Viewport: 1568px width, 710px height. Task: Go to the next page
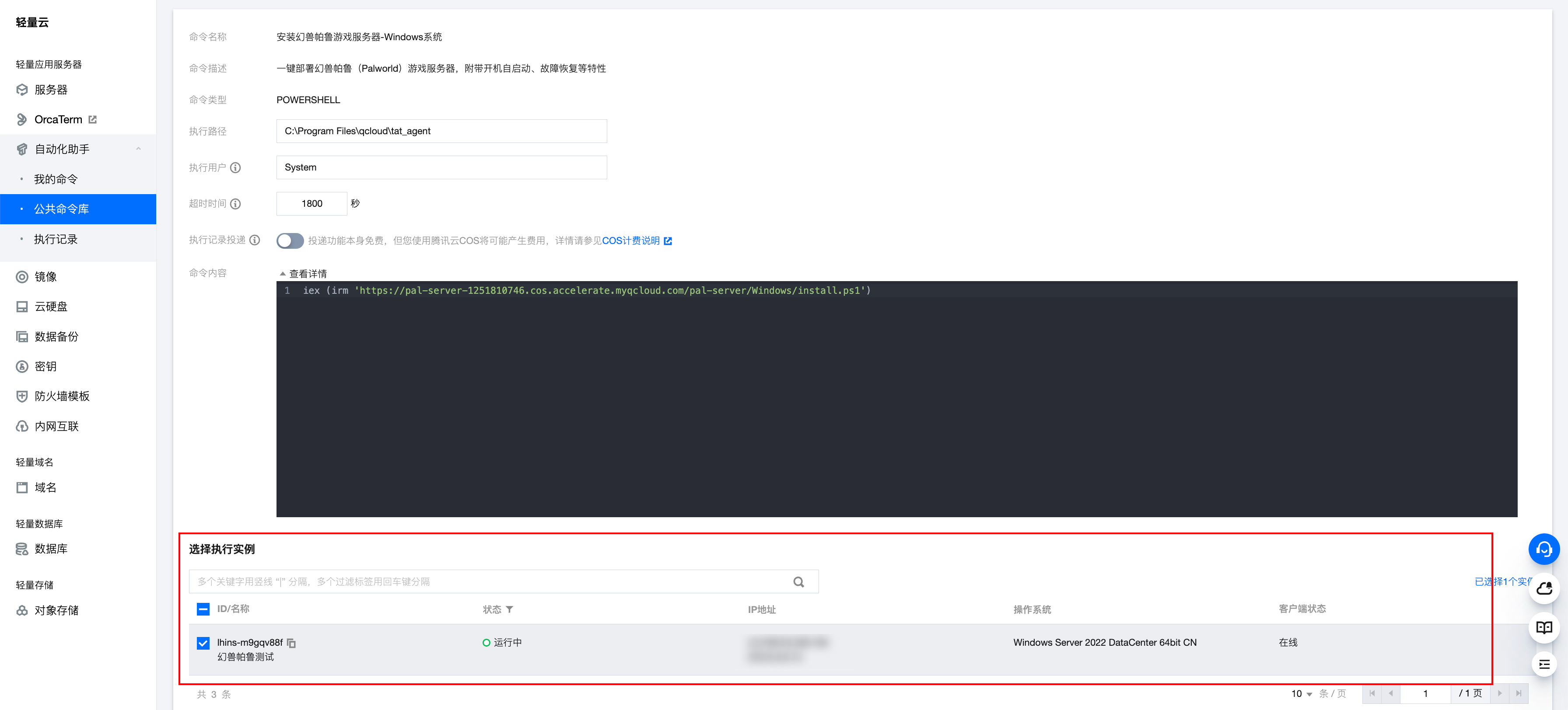(1500, 693)
